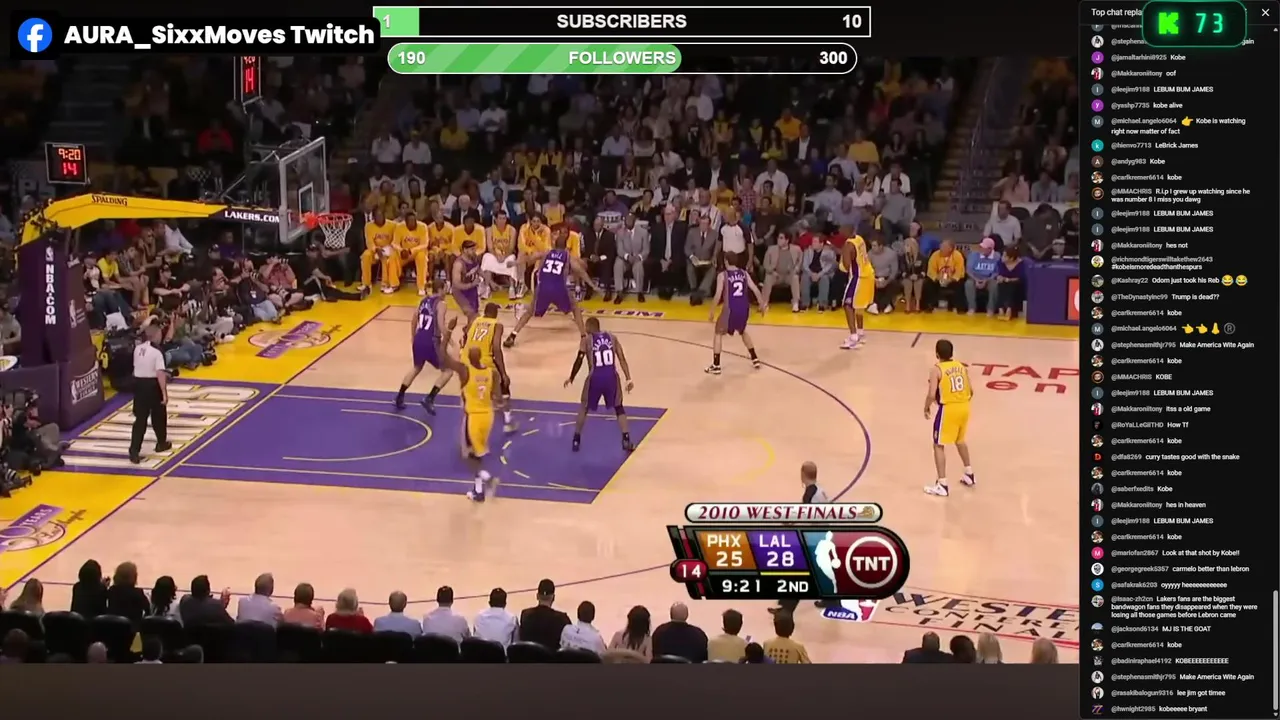Viewport: 1280px width, 720px height.
Task: Open @hienvo7713's username link
Action: click(1131, 145)
